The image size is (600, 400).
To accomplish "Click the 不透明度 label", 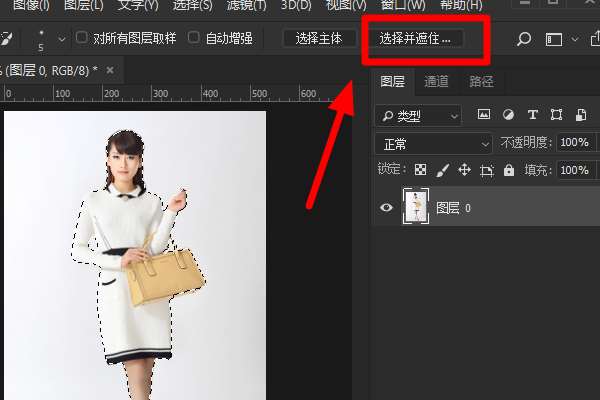I will coord(526,143).
